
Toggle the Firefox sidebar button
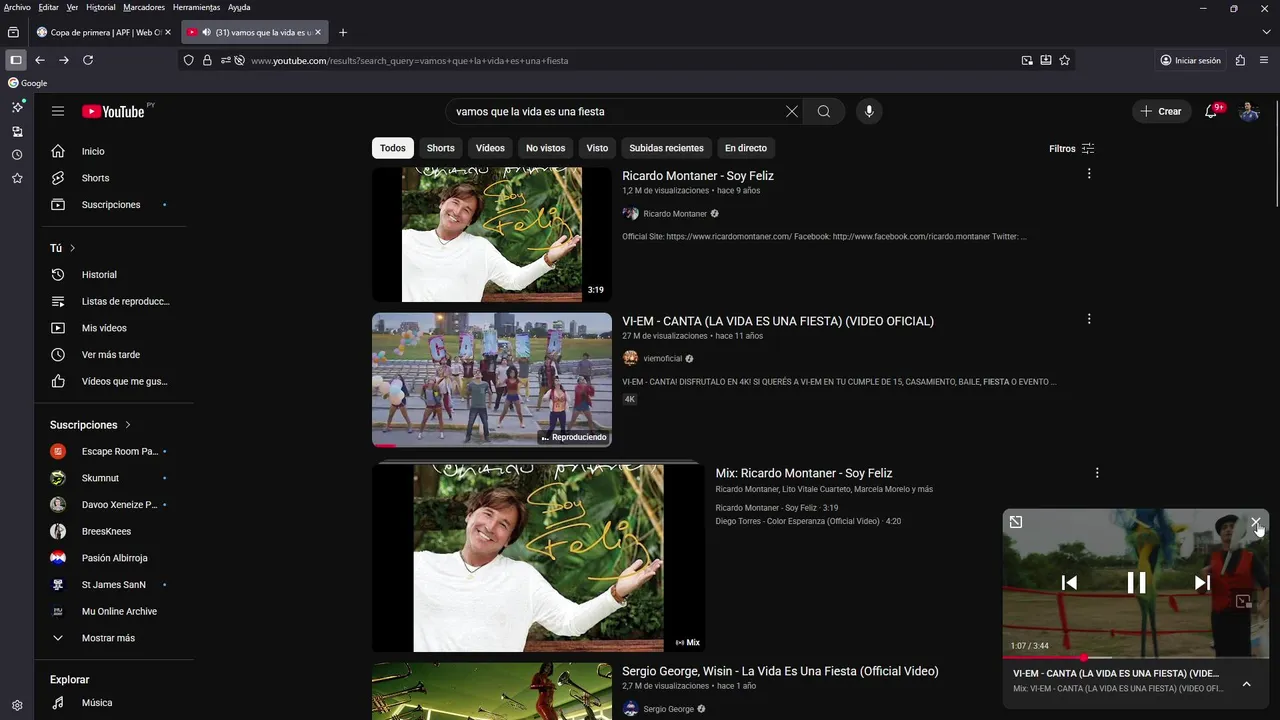[x=15, y=60]
